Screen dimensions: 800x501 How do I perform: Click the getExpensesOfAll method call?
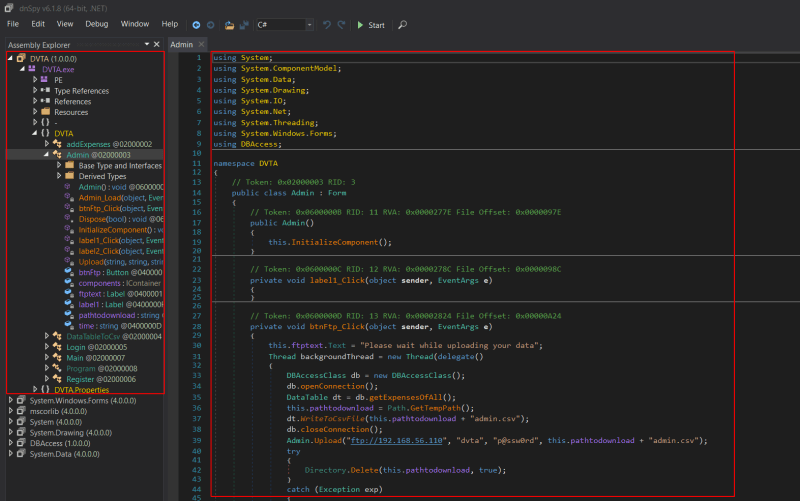point(405,397)
